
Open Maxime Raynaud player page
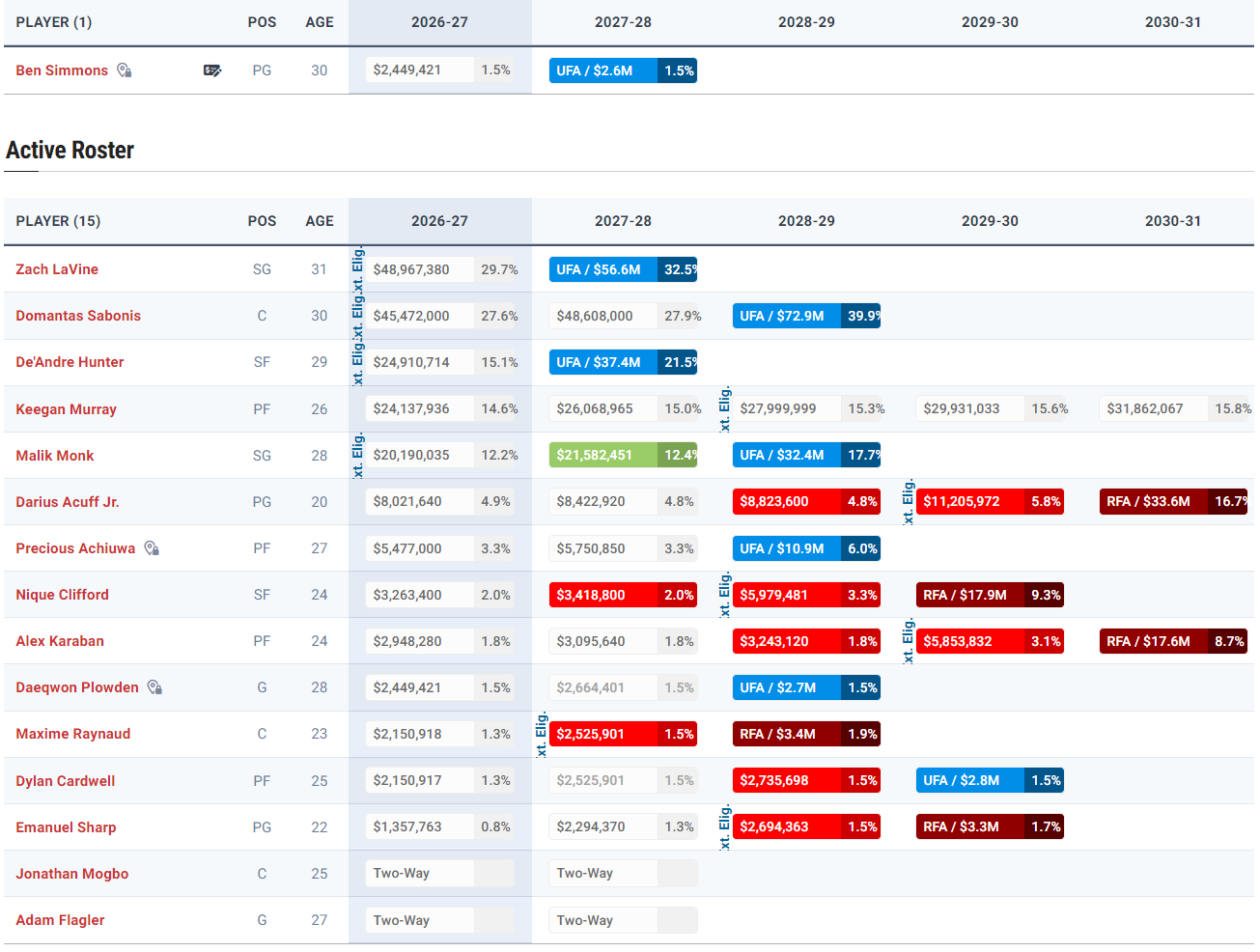(73, 734)
